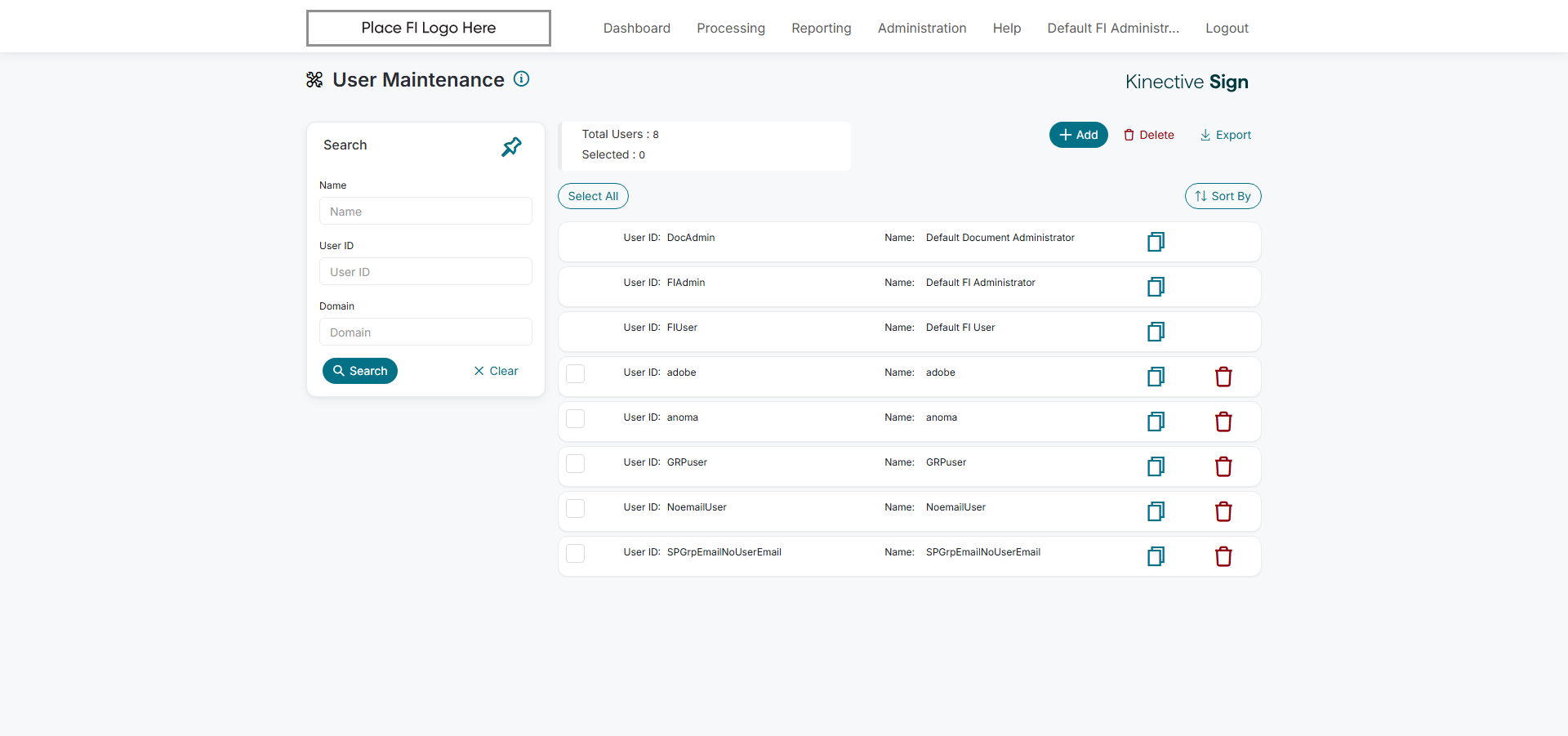This screenshot has width=1568, height=736.
Task: Log out using the Logout link
Action: pos(1227,28)
